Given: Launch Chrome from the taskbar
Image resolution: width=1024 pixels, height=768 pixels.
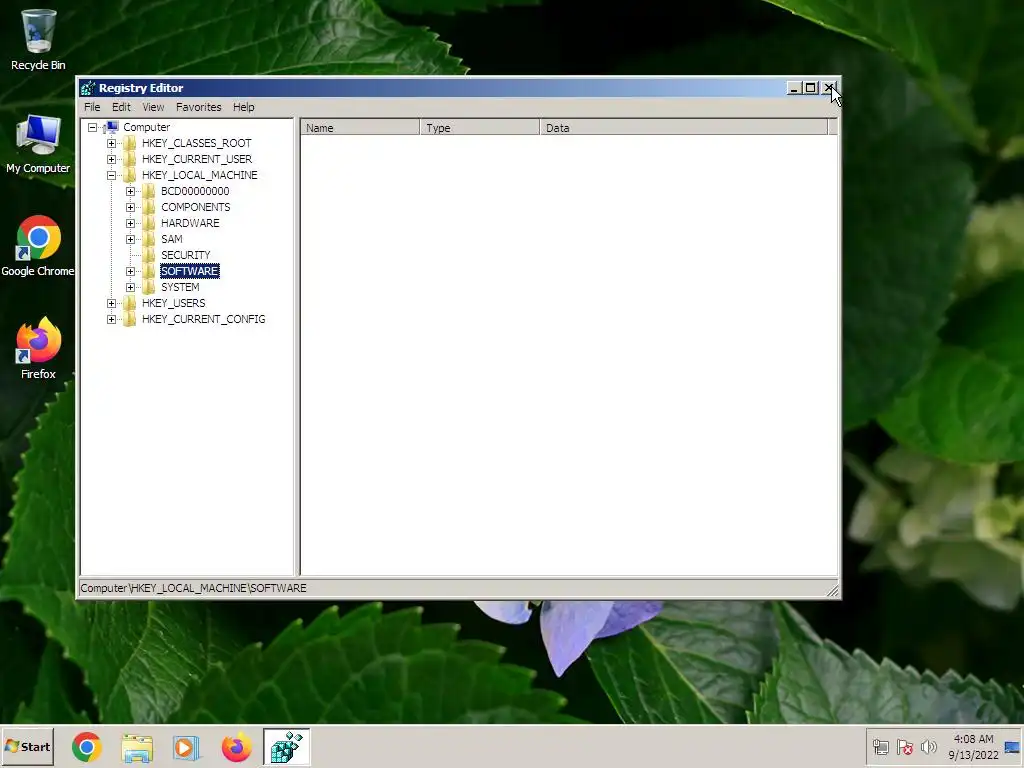Looking at the screenshot, I should pos(87,747).
